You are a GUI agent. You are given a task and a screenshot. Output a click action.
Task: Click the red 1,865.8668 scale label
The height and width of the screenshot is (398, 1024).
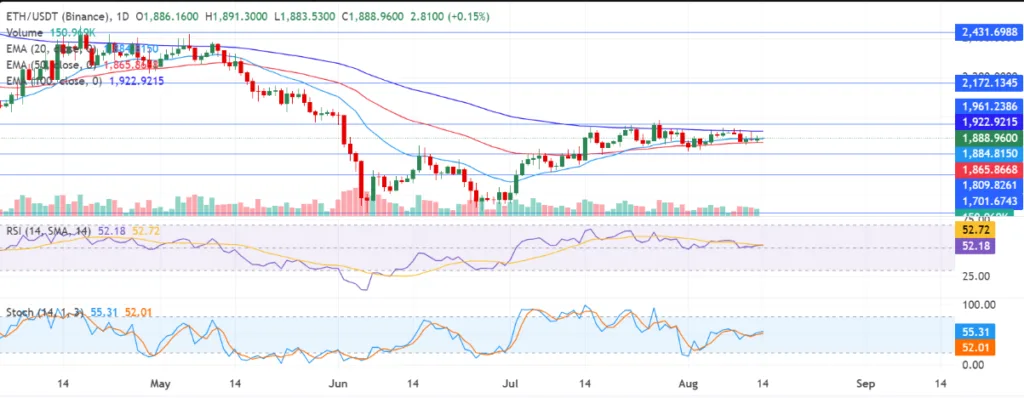click(x=989, y=169)
